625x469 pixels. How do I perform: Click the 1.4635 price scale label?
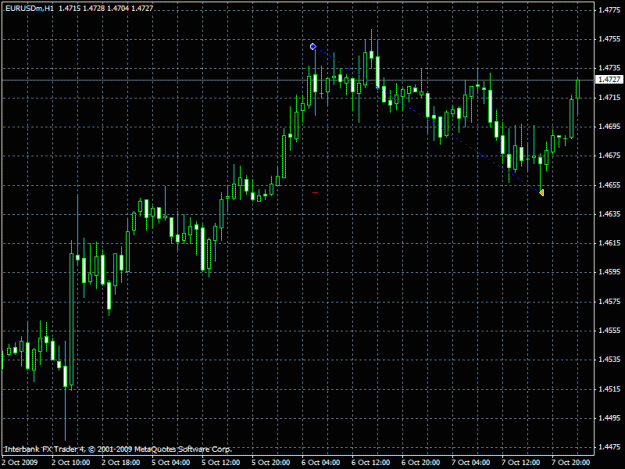point(609,214)
